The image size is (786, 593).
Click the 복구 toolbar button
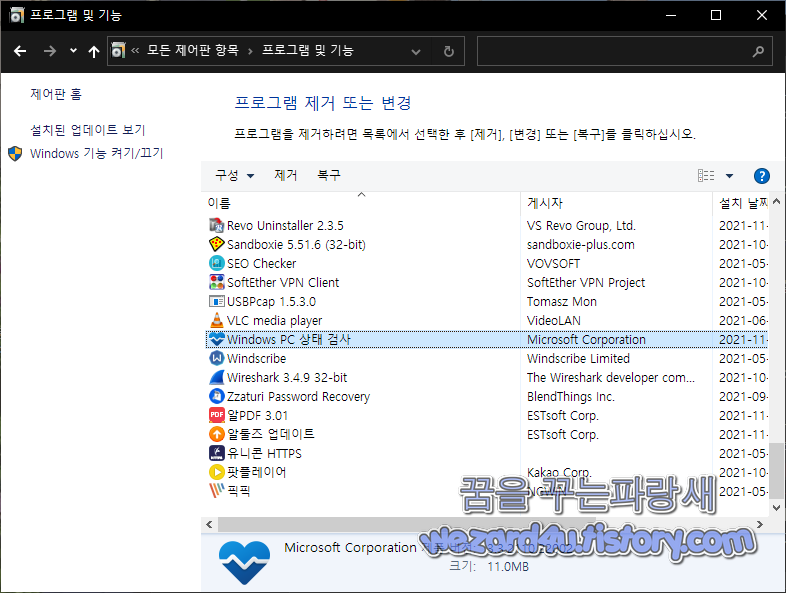coord(328,175)
